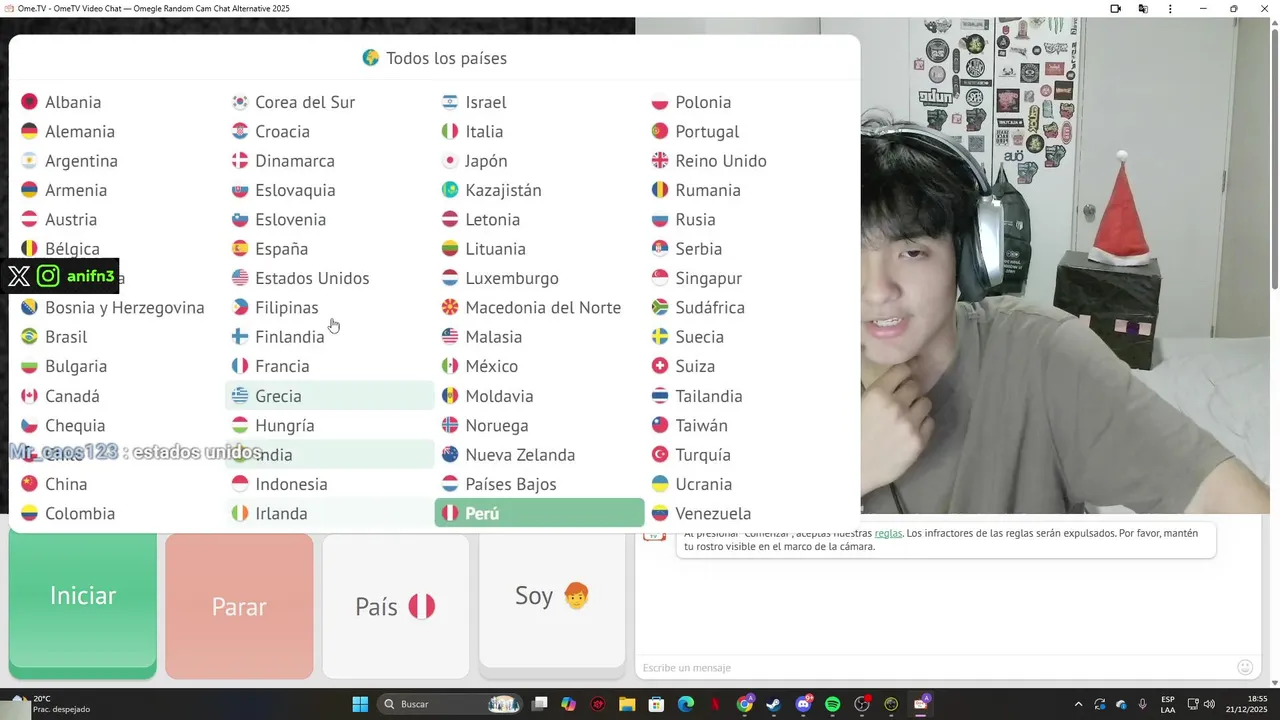Click the Brasil flag icon
The image size is (1280, 720).
(x=30, y=337)
